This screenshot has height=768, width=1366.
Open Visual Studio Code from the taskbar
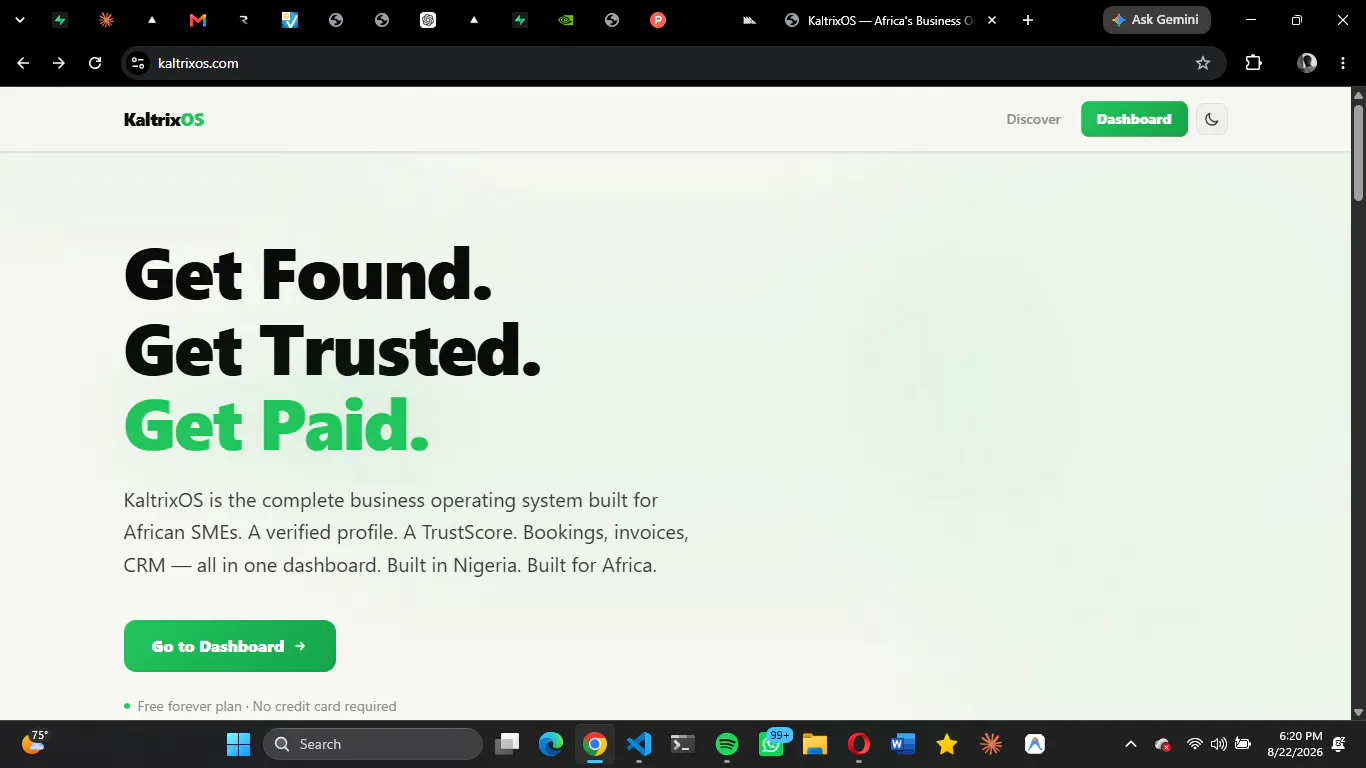tap(639, 744)
